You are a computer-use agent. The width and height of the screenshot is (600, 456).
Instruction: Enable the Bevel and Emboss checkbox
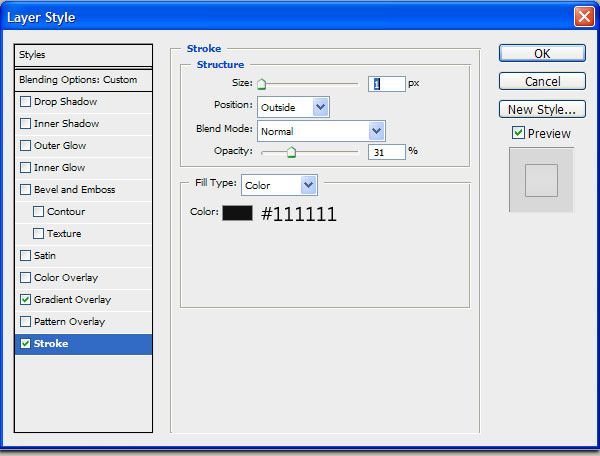[x=25, y=190]
